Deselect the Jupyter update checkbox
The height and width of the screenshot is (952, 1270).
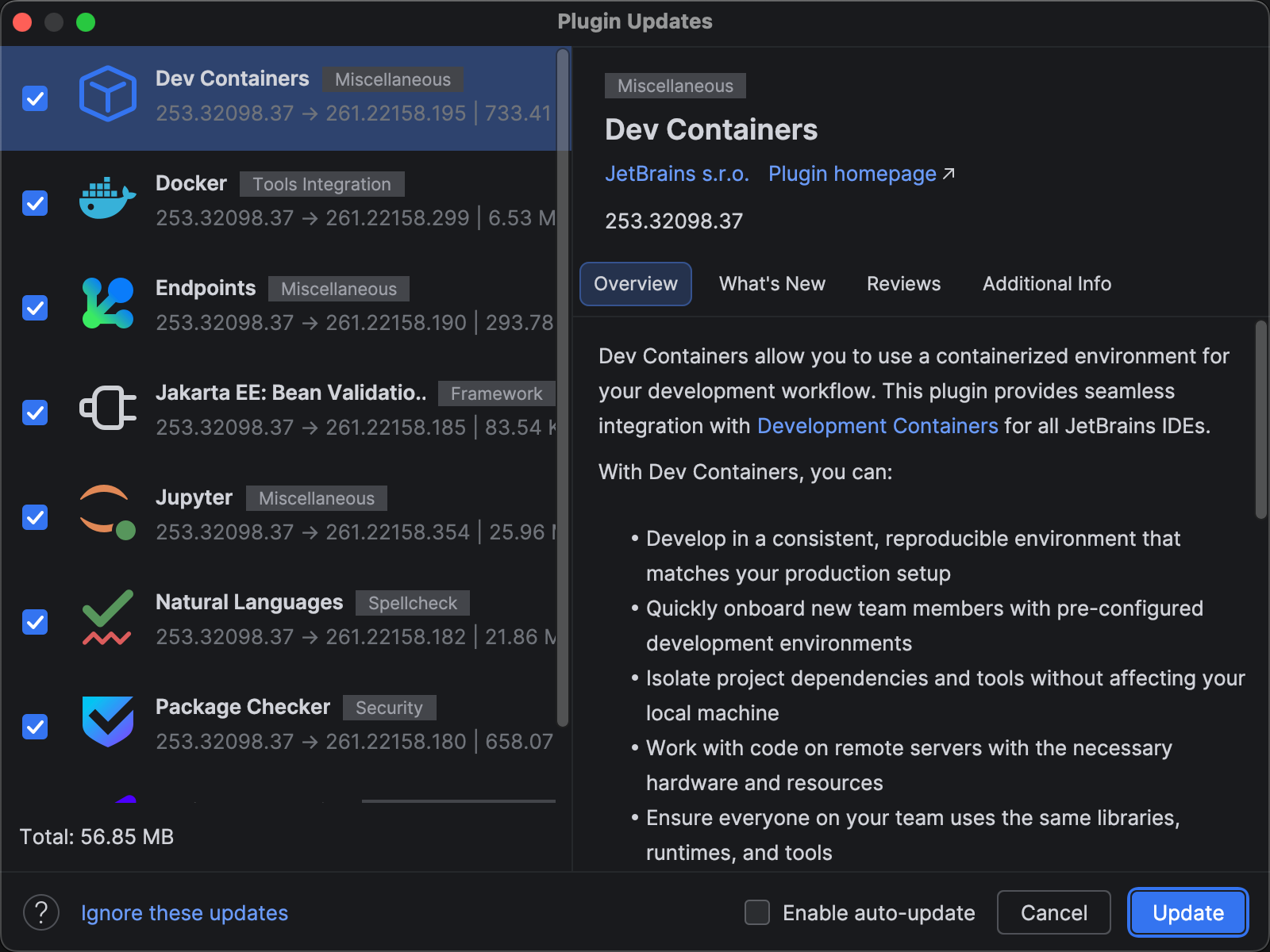[x=35, y=517]
